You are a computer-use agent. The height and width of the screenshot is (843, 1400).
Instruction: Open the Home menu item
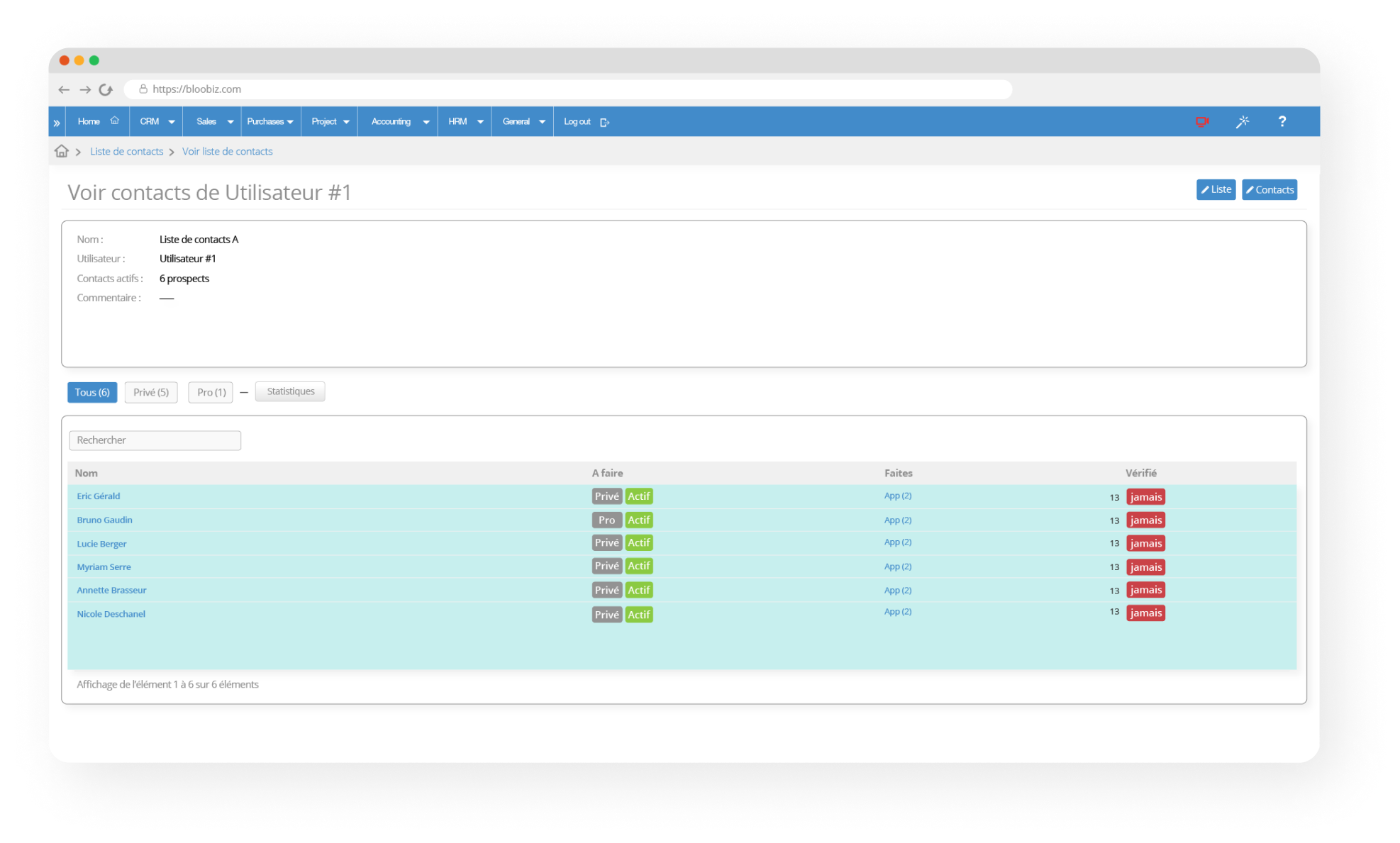pyautogui.click(x=98, y=121)
